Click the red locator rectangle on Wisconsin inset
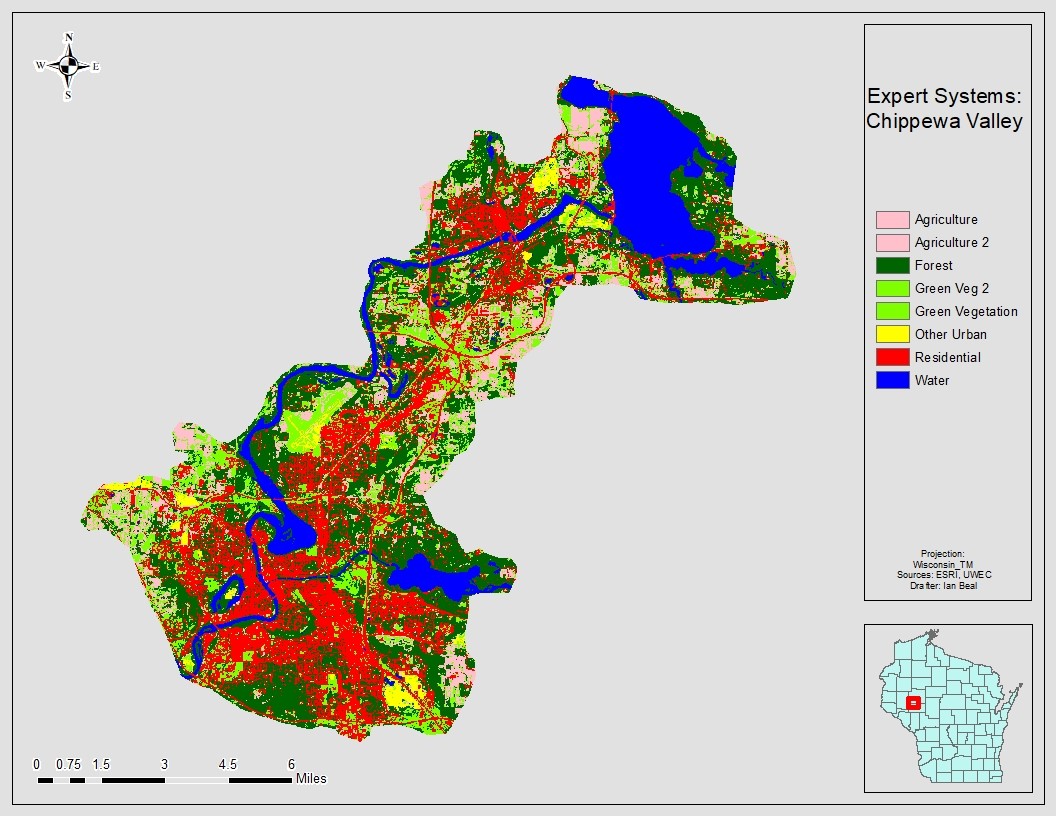 912,701
